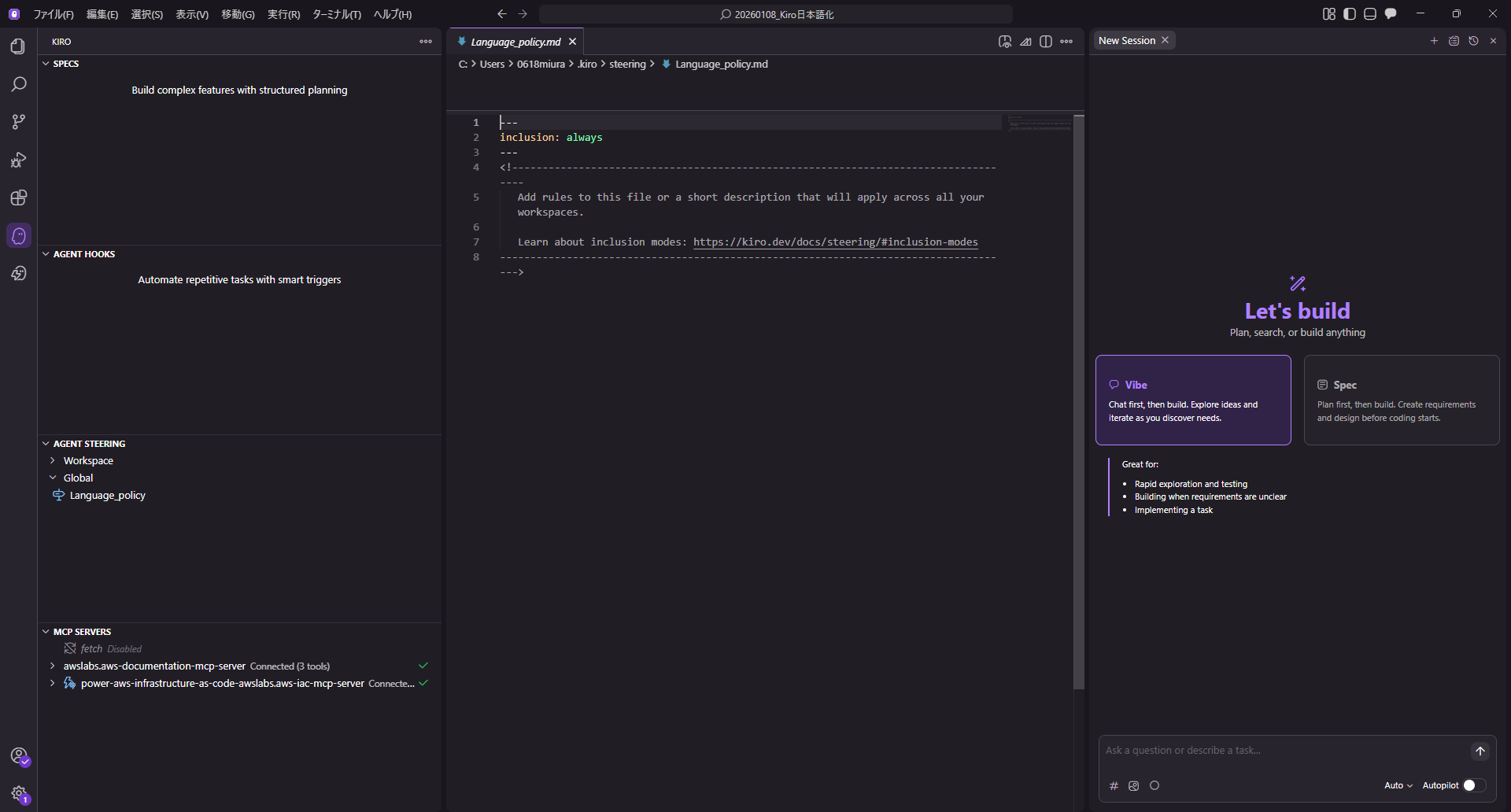The image size is (1511, 812).
Task: Open the Search icon in activity bar
Action: pyautogui.click(x=18, y=84)
